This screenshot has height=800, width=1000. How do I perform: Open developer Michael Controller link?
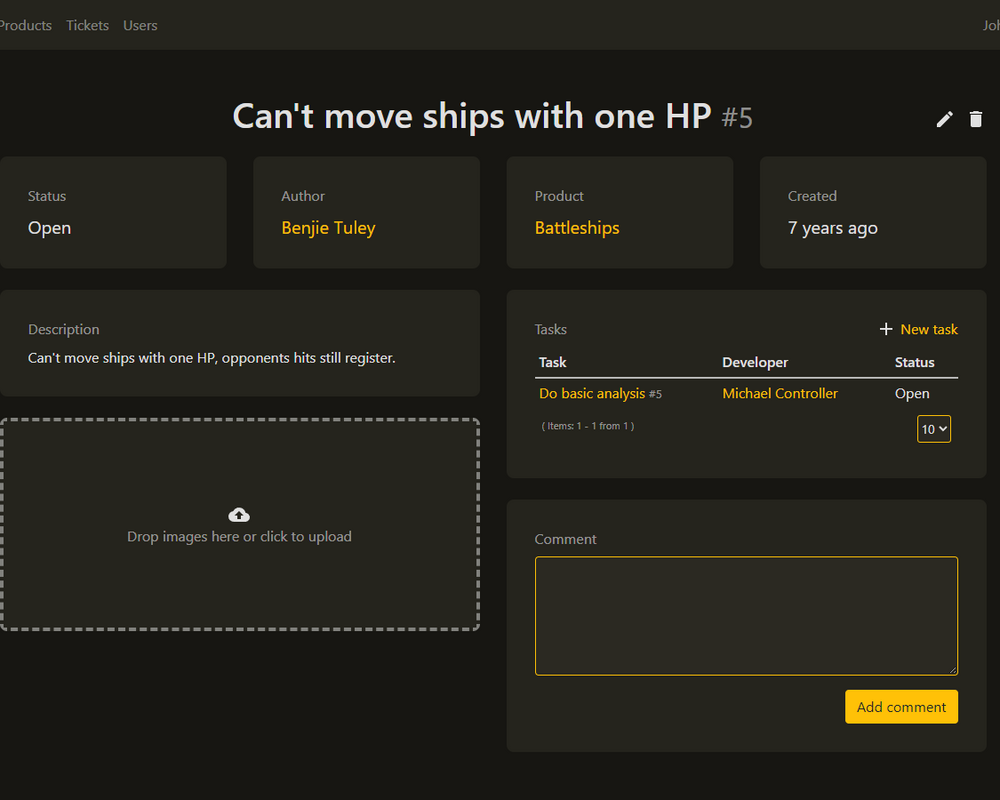point(780,394)
